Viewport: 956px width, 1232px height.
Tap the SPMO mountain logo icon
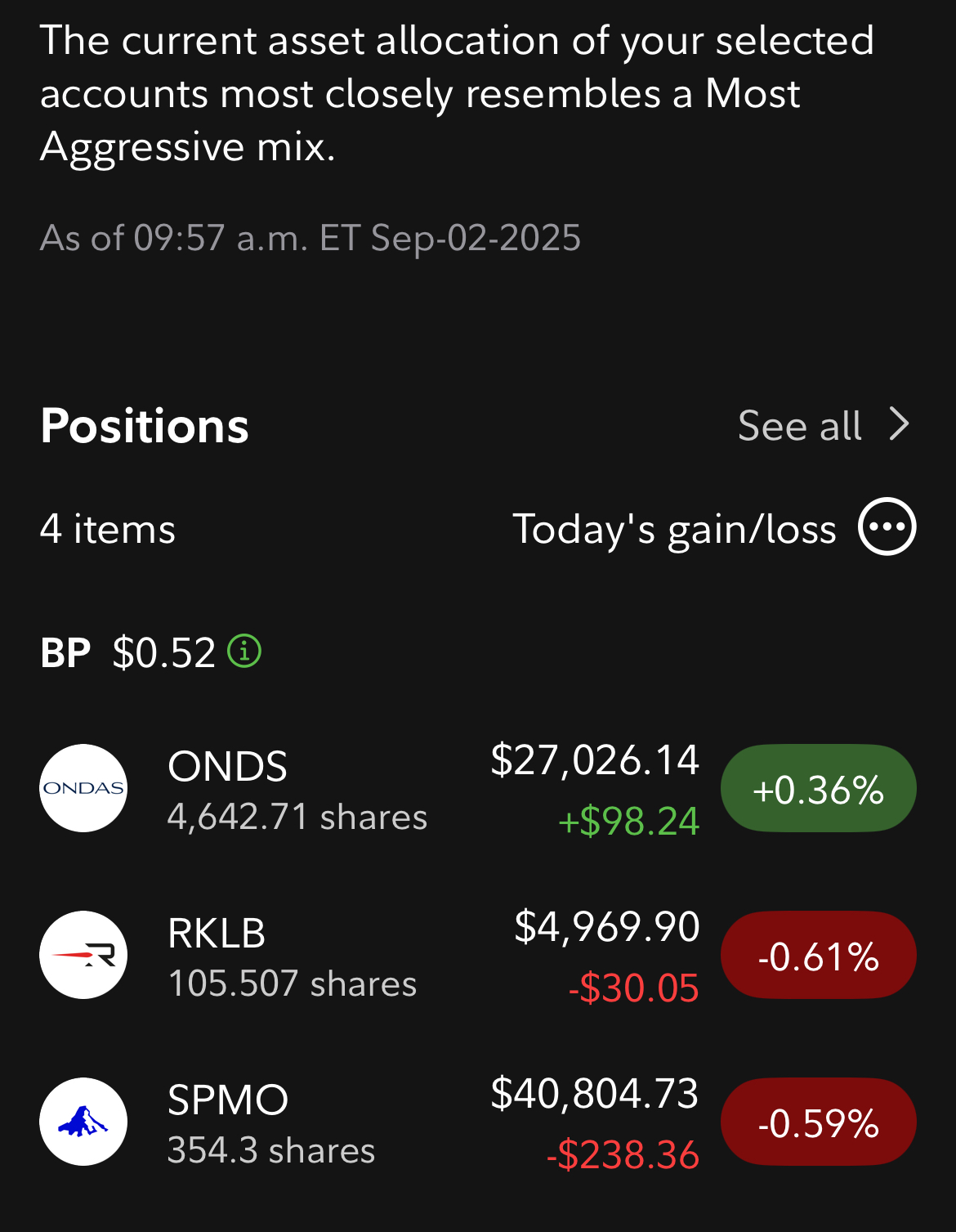[x=83, y=1122]
